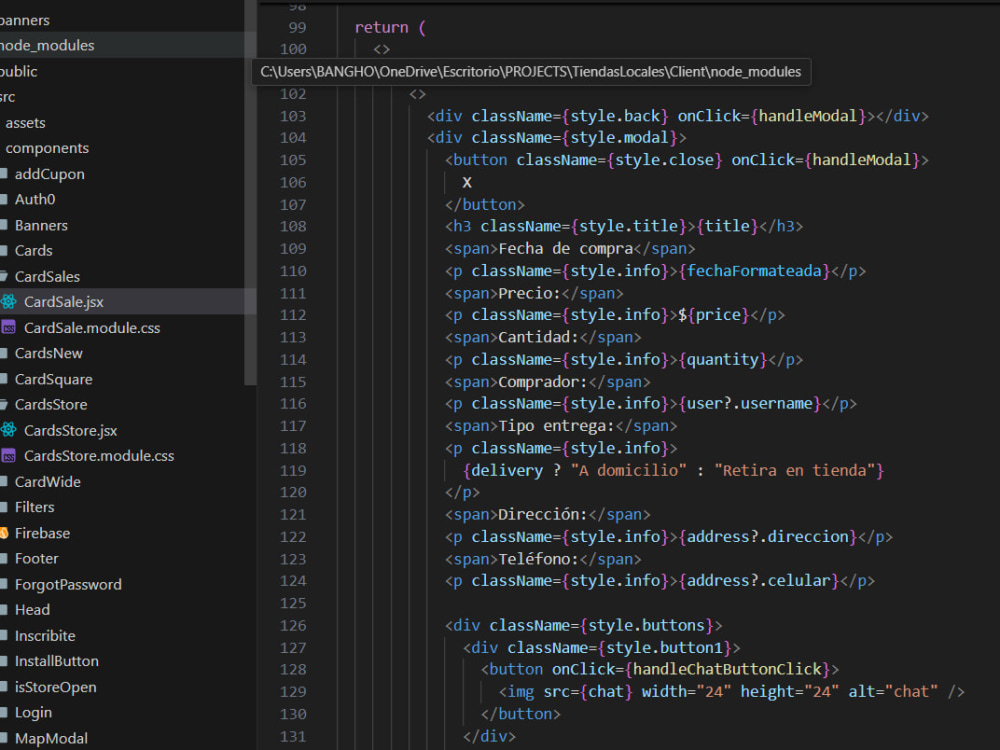This screenshot has height=750, width=1000.
Task: Open the CardSale.jsx file
Action: click(x=63, y=302)
